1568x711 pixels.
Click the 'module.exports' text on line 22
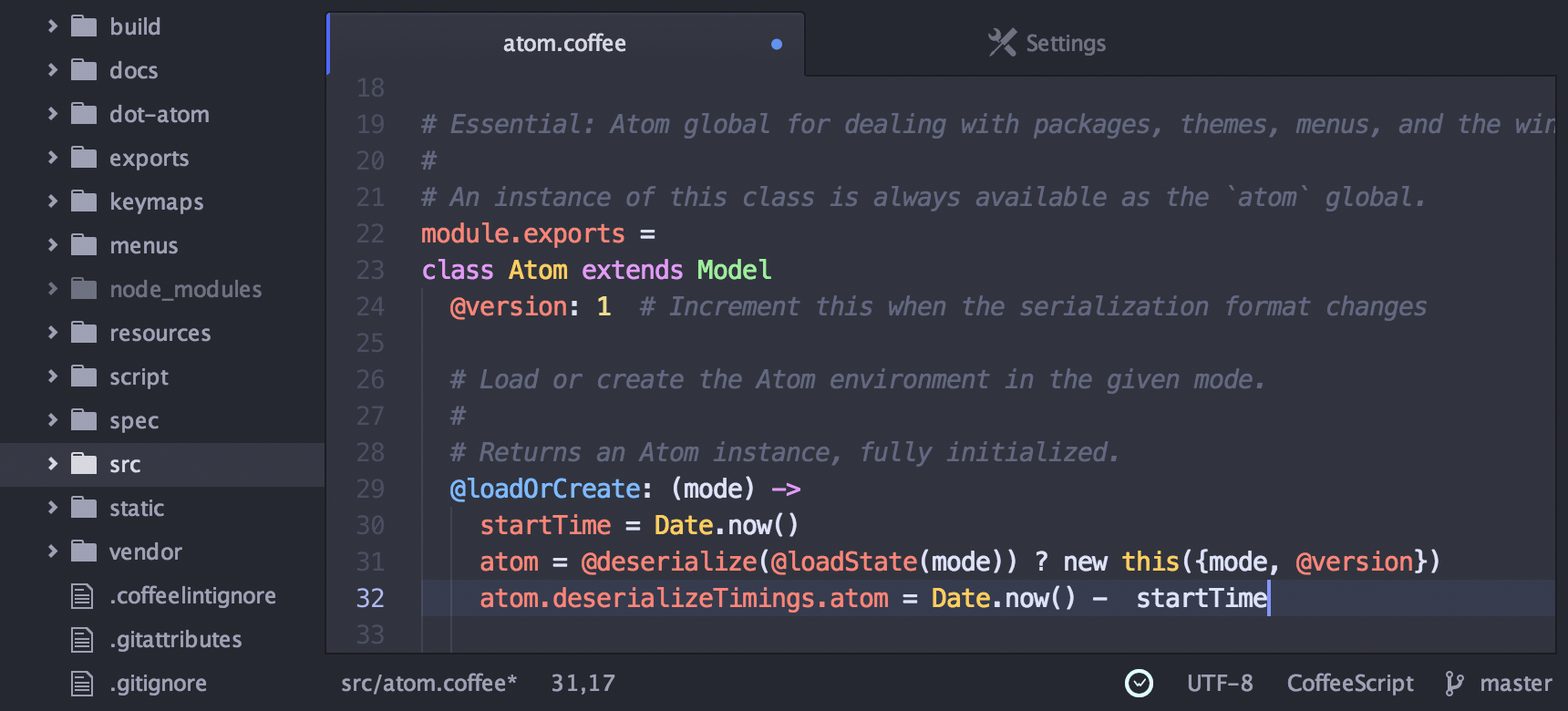click(x=523, y=234)
